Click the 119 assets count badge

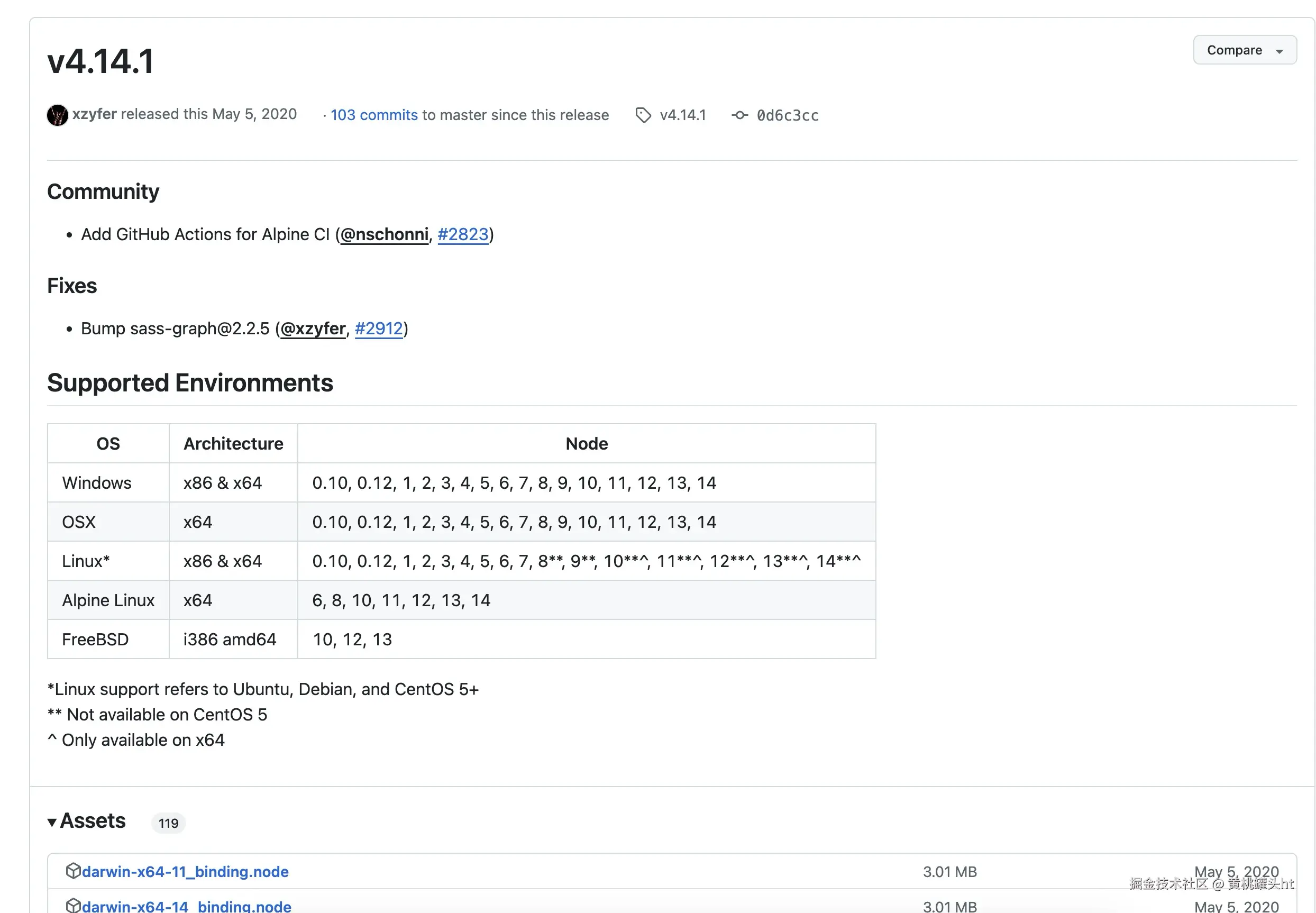tap(168, 823)
